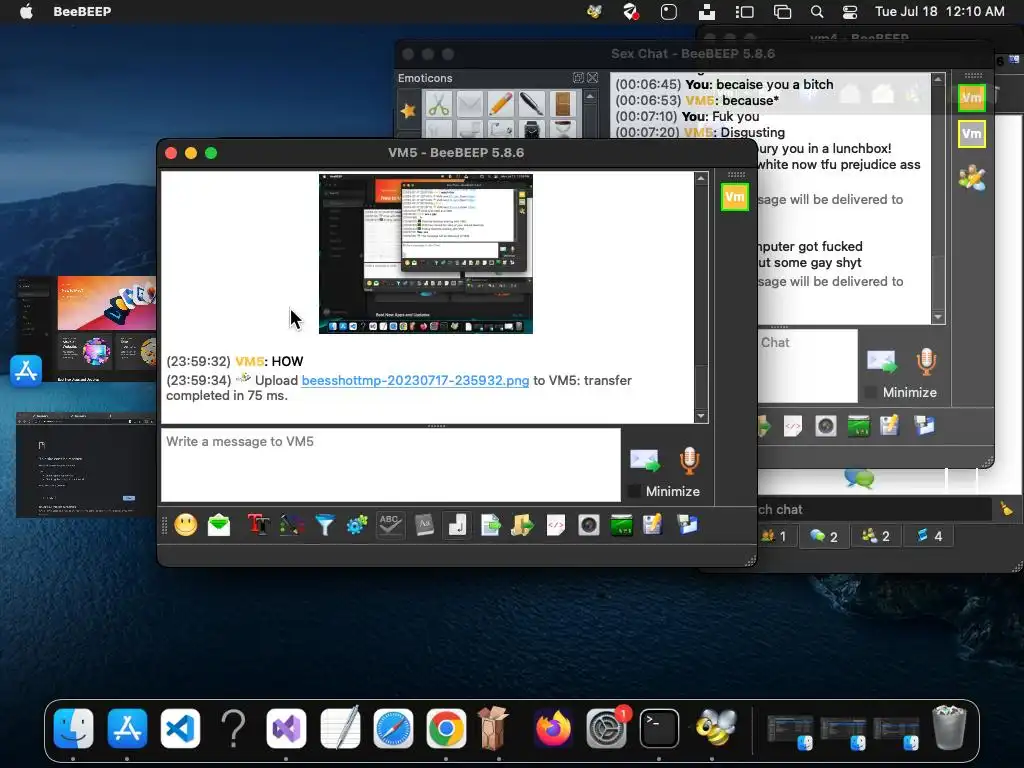
Task: Open the star favorites emoticon tab
Action: [x=408, y=110]
